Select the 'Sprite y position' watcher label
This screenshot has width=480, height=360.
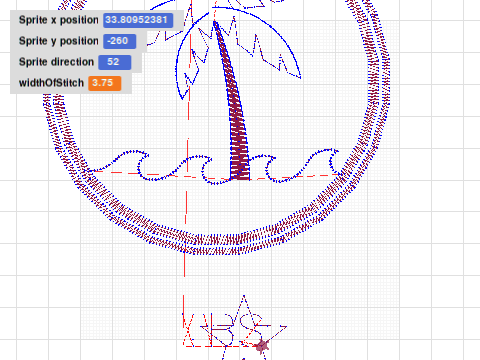(59, 41)
